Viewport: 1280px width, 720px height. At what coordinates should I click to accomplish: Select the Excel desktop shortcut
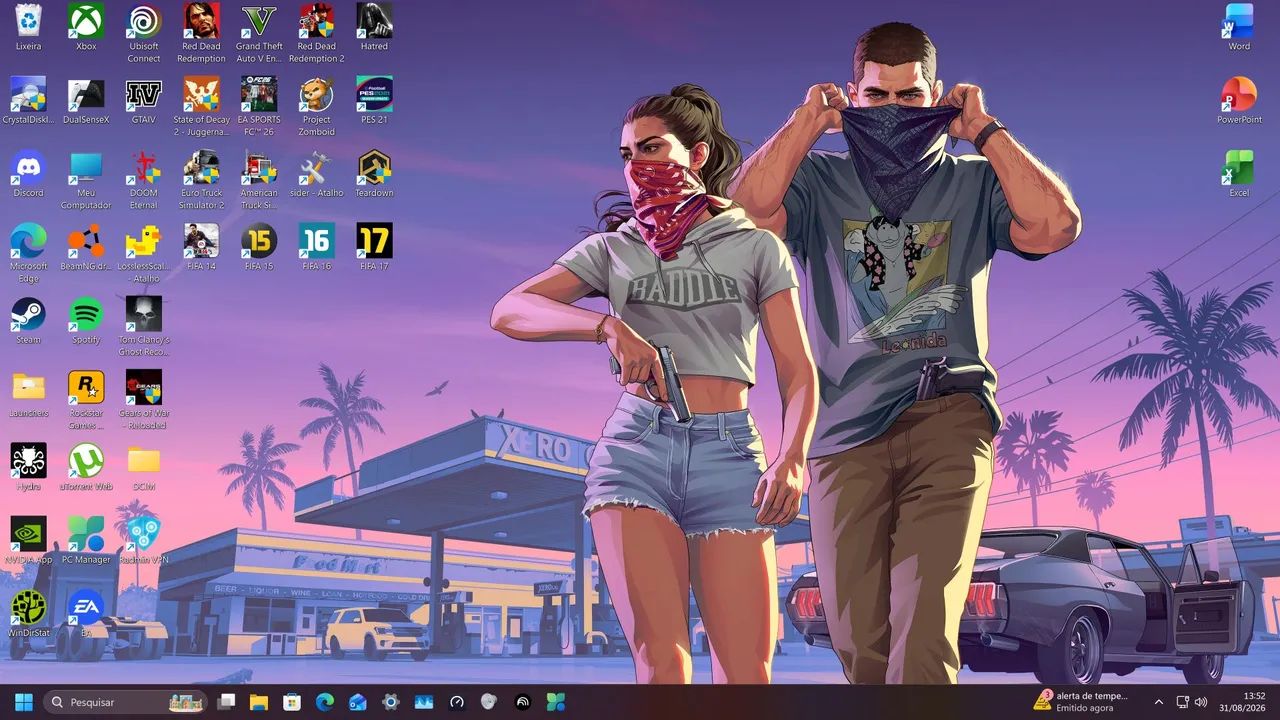pos(1239,174)
